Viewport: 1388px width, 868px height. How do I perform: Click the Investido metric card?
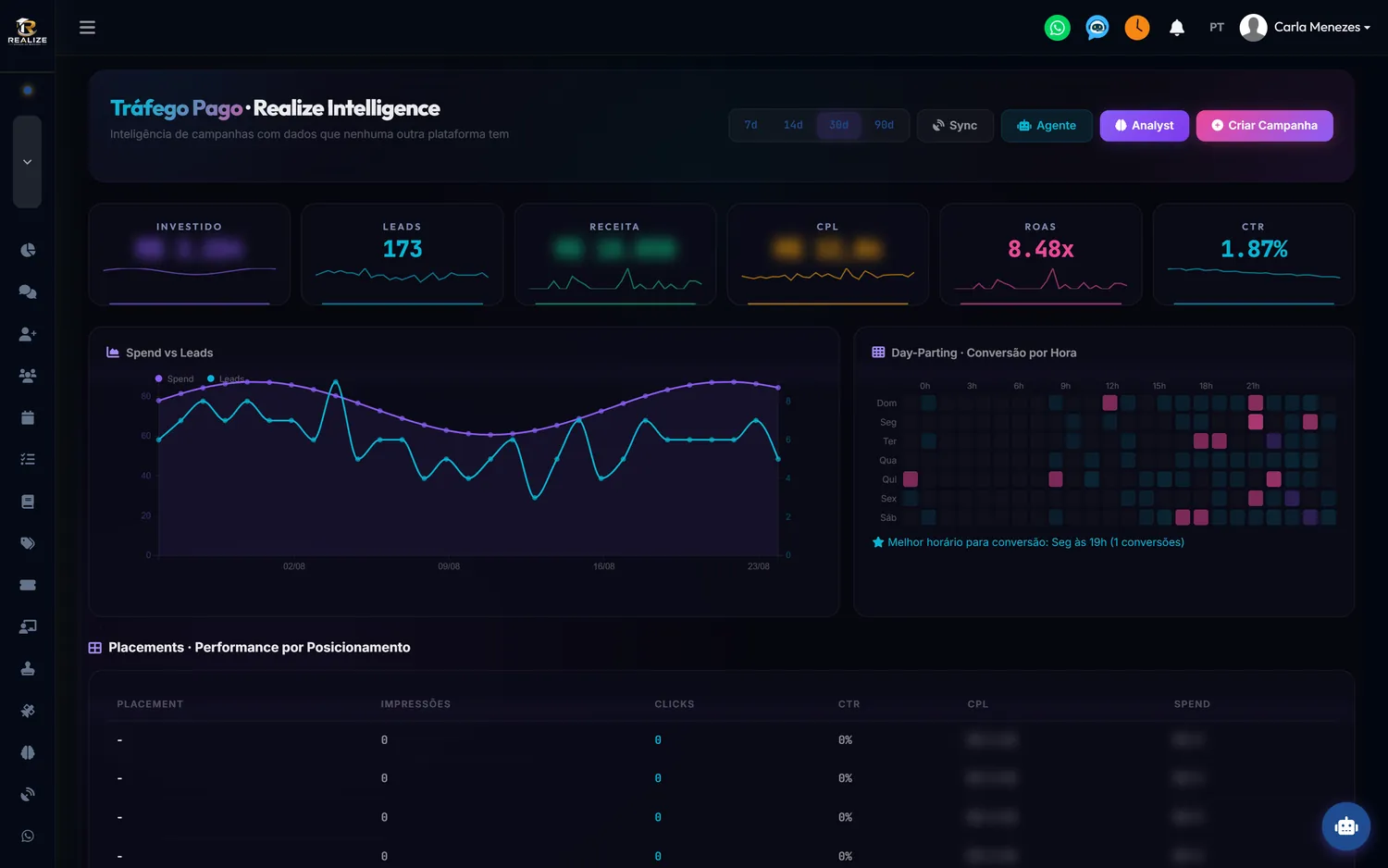click(190, 254)
